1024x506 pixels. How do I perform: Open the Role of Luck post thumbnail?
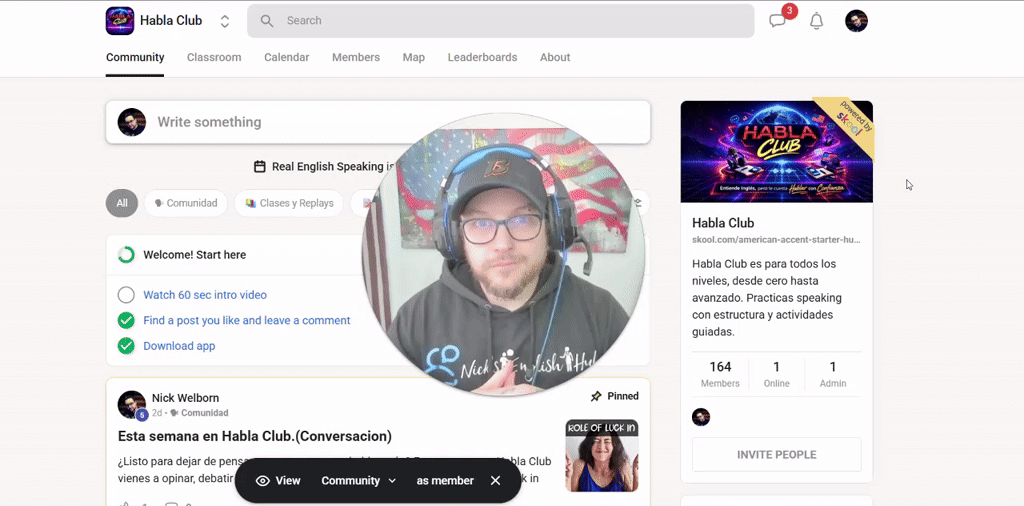[601, 456]
